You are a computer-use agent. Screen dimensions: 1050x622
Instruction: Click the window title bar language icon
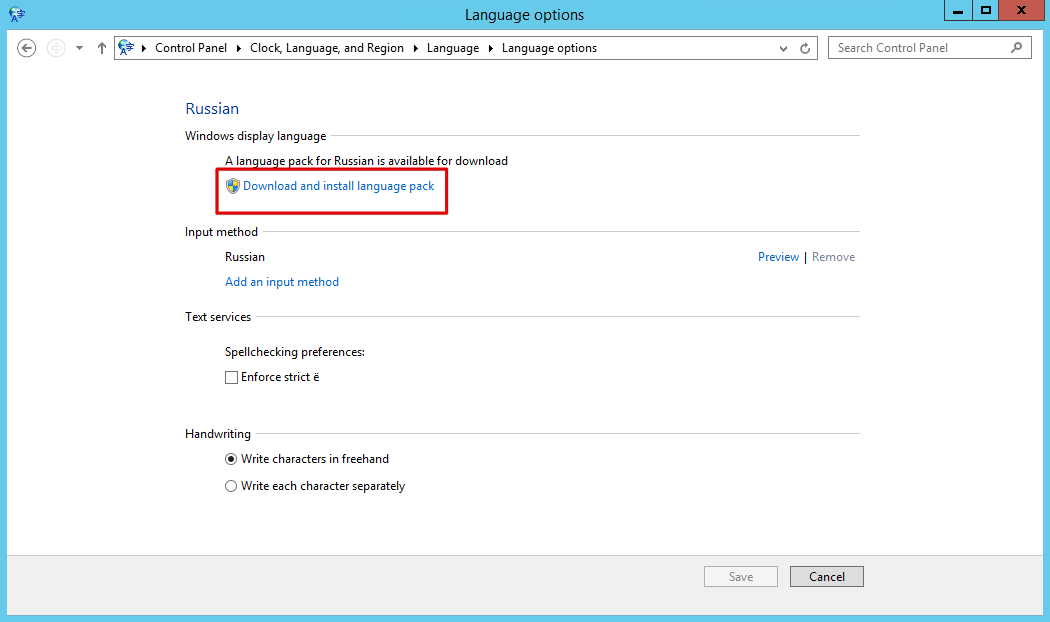tap(17, 14)
